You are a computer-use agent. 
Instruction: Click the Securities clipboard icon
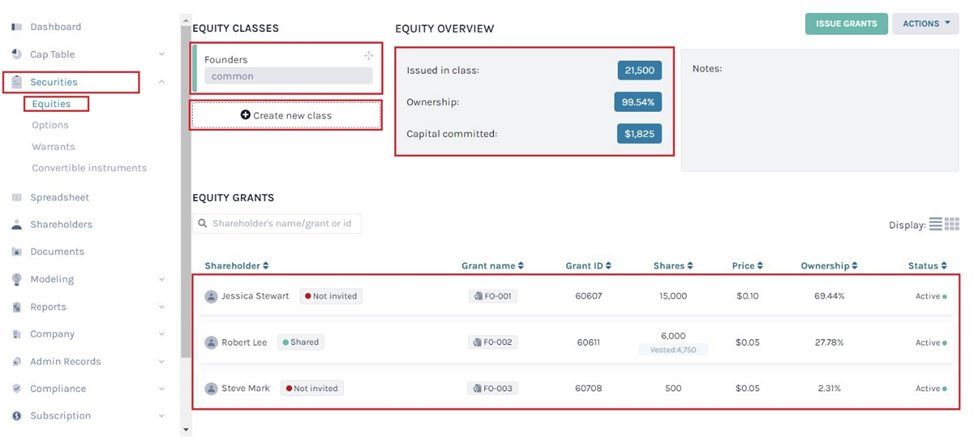(17, 82)
